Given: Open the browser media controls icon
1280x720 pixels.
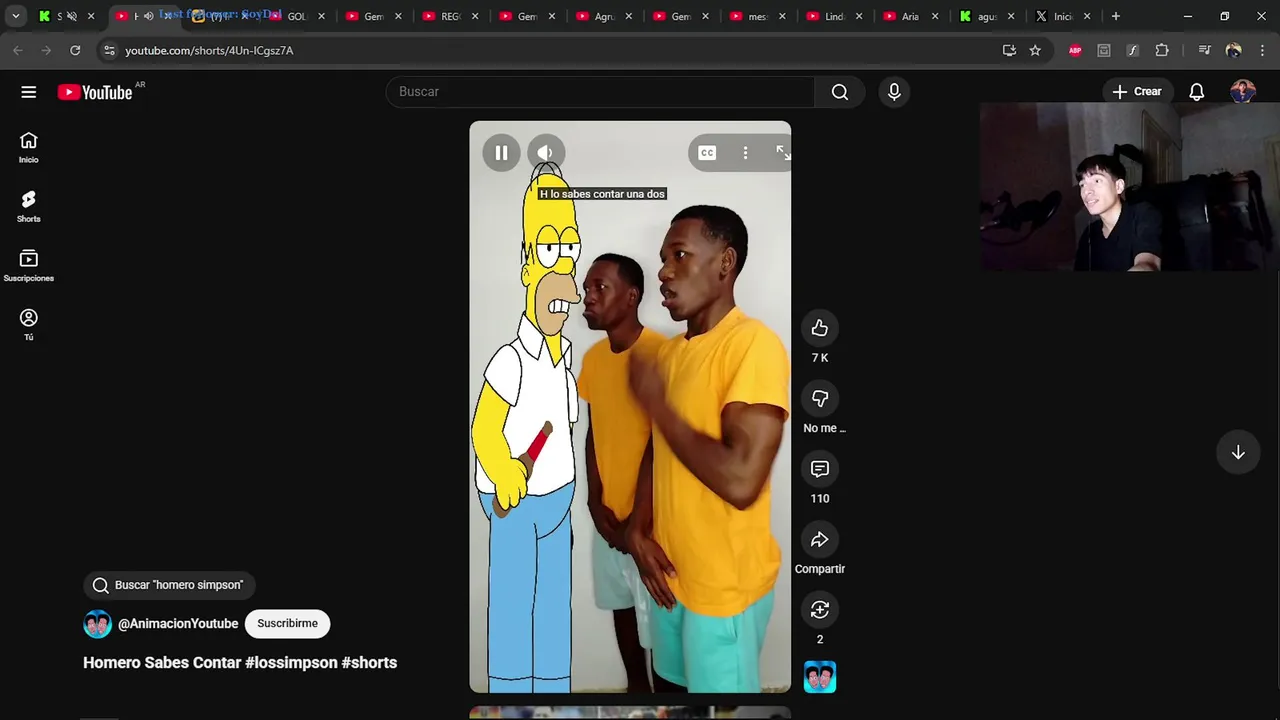Looking at the screenshot, I should click(1204, 50).
